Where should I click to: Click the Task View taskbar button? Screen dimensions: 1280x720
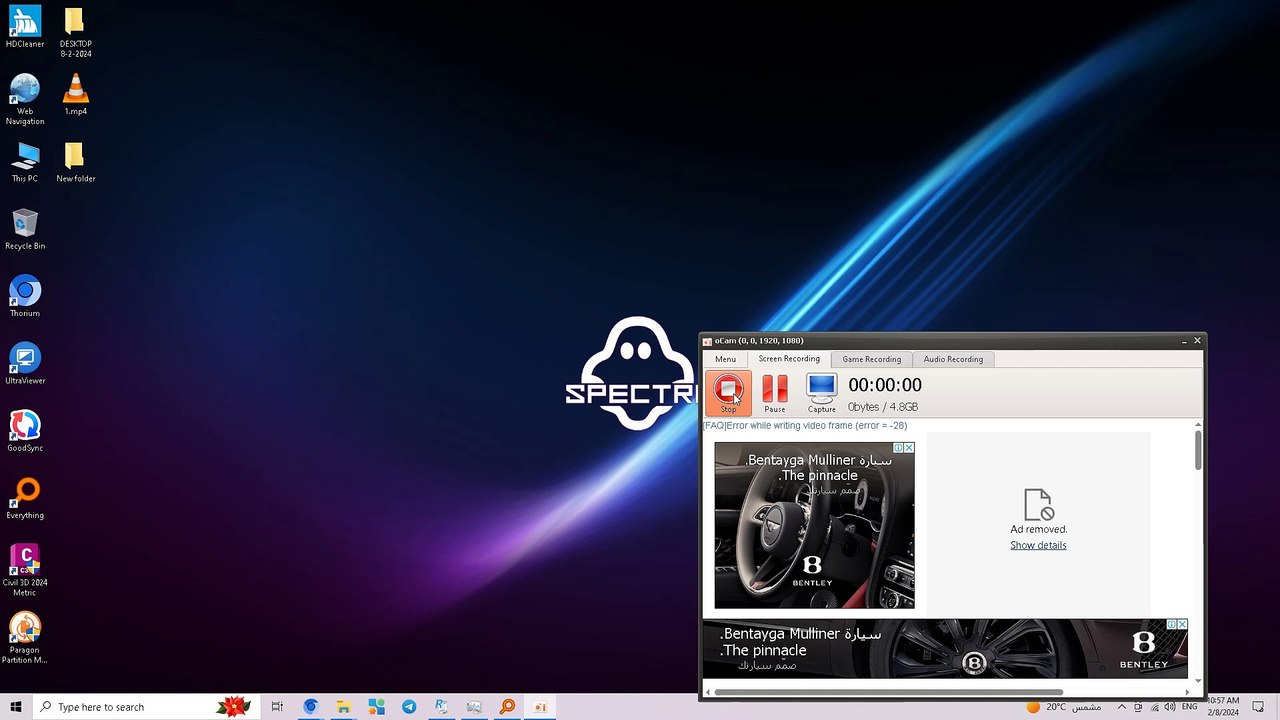(x=277, y=707)
